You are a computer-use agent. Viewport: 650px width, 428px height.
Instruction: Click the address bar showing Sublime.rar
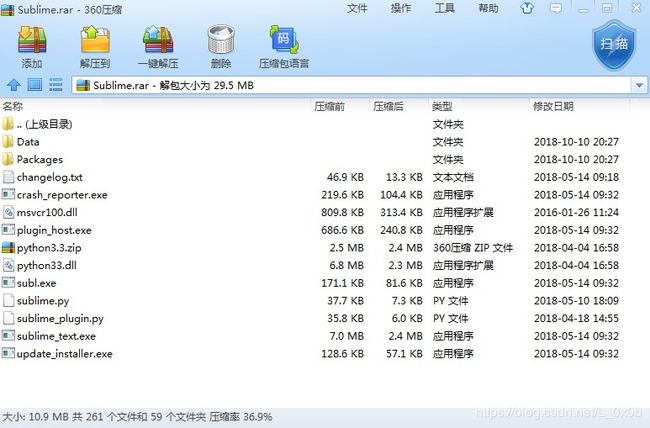point(352,85)
